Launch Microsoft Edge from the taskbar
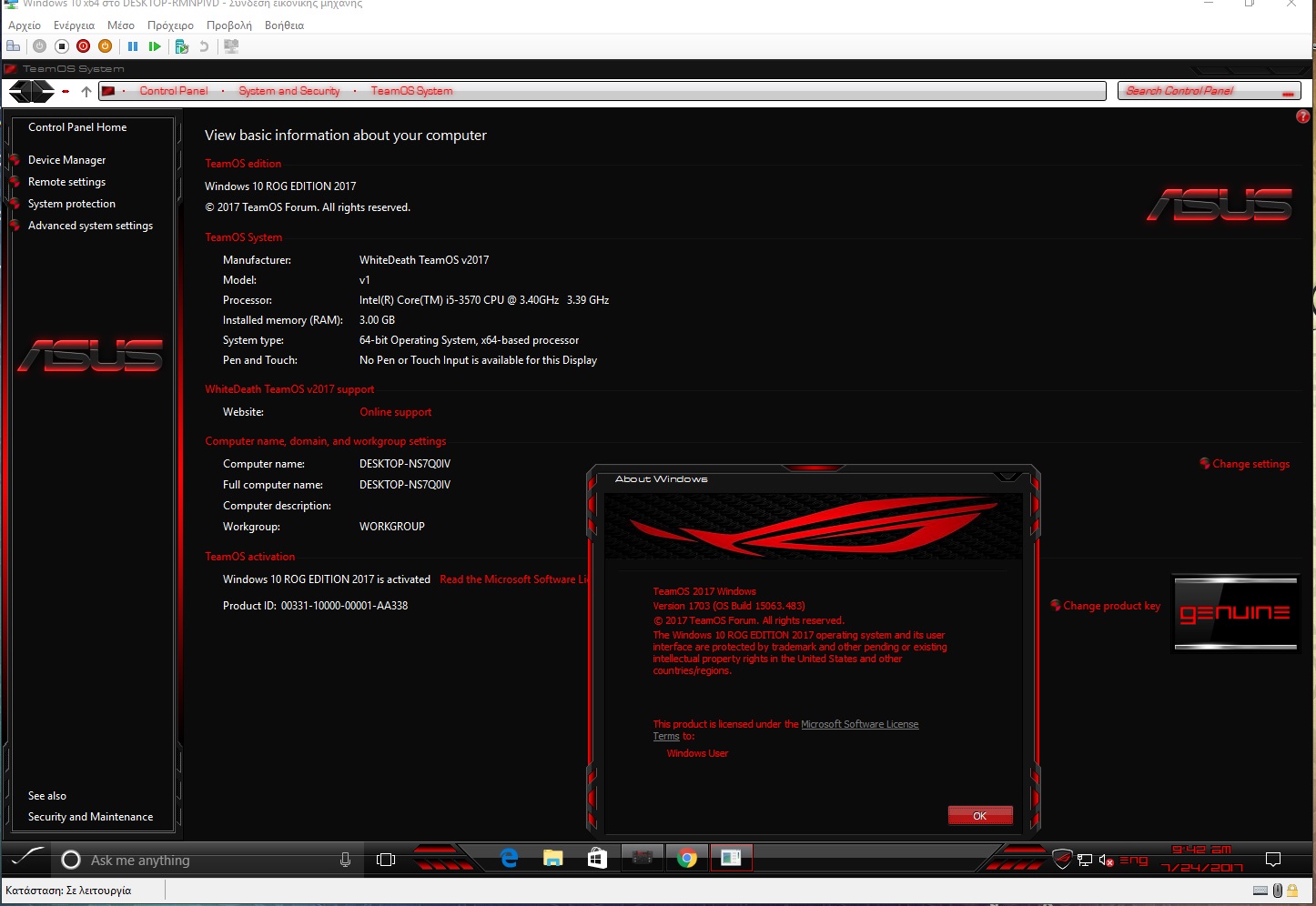Screen dimensions: 1316x906 [509, 858]
